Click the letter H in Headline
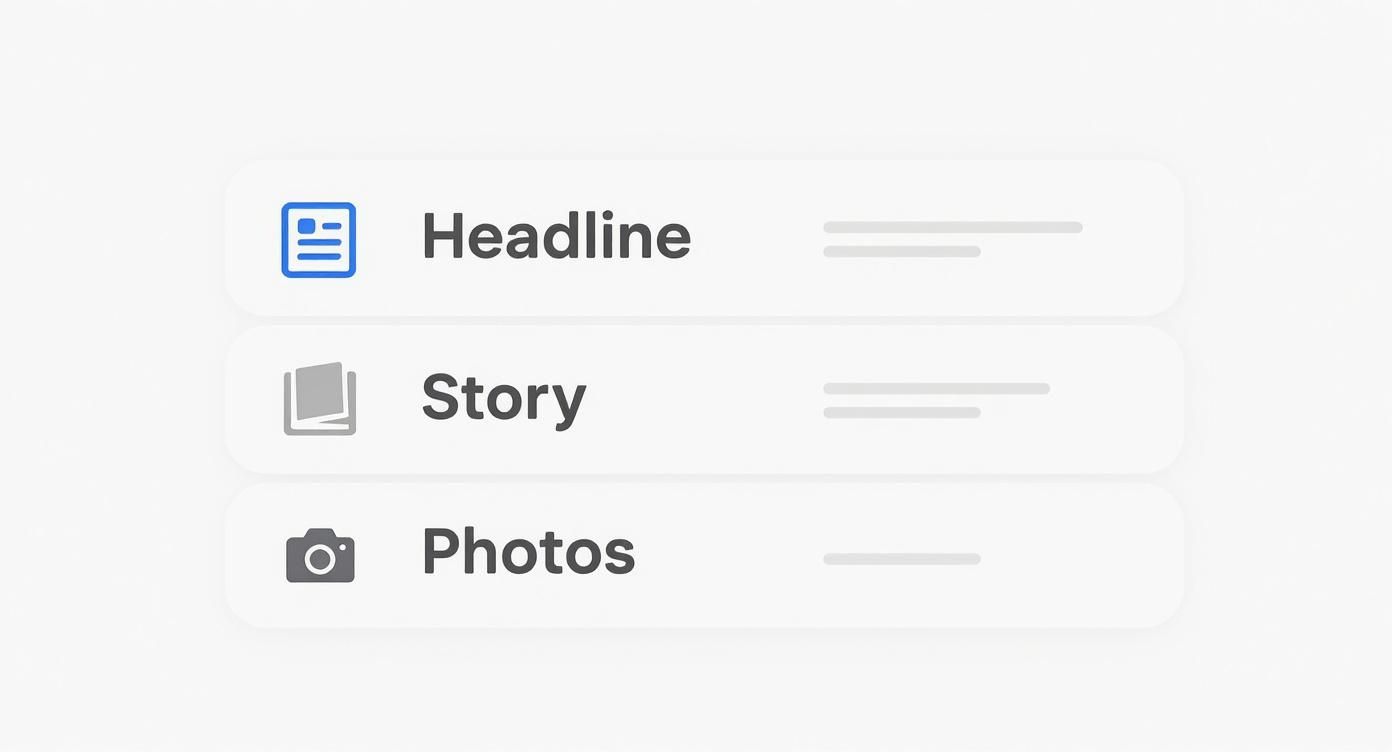The image size is (1392, 752). pos(441,236)
